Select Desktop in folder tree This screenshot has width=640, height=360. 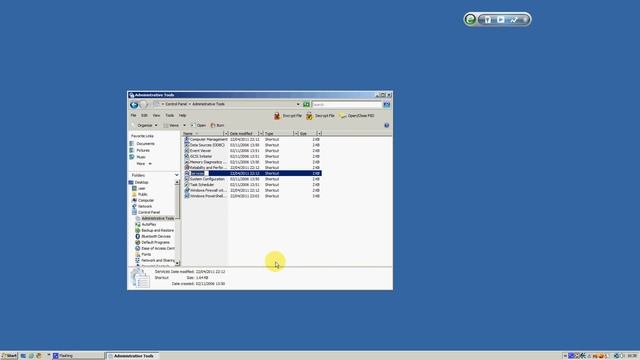tap(139, 182)
